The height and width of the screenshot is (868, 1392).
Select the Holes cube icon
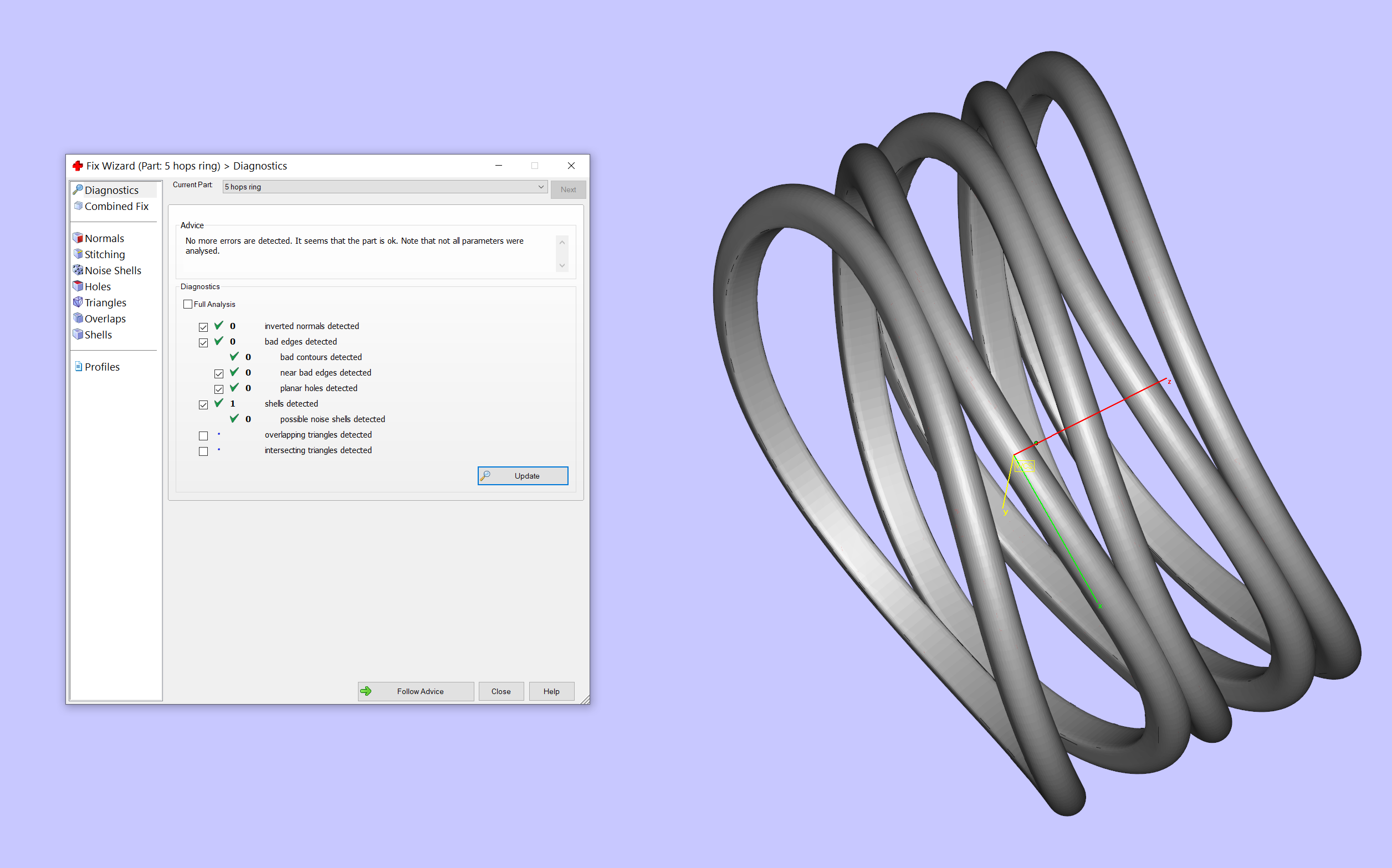(x=78, y=286)
